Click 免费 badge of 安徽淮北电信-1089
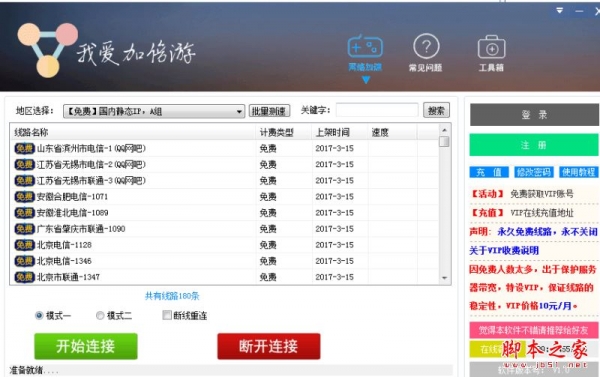The height and width of the screenshot is (377, 600). click(24, 213)
